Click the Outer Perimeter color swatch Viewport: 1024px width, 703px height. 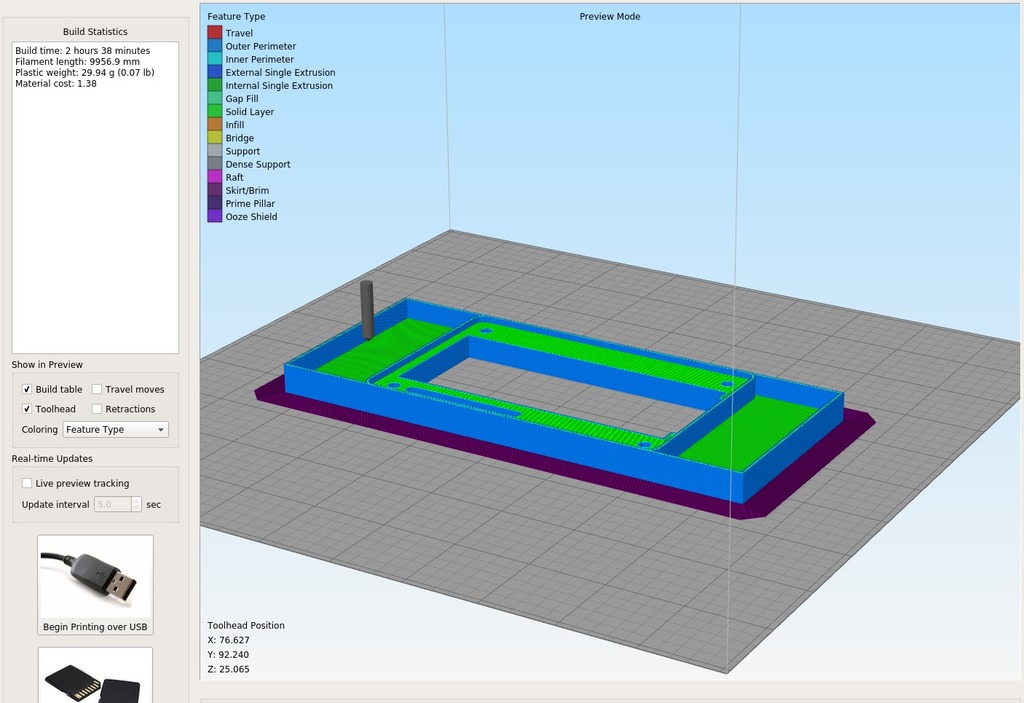tap(213, 46)
